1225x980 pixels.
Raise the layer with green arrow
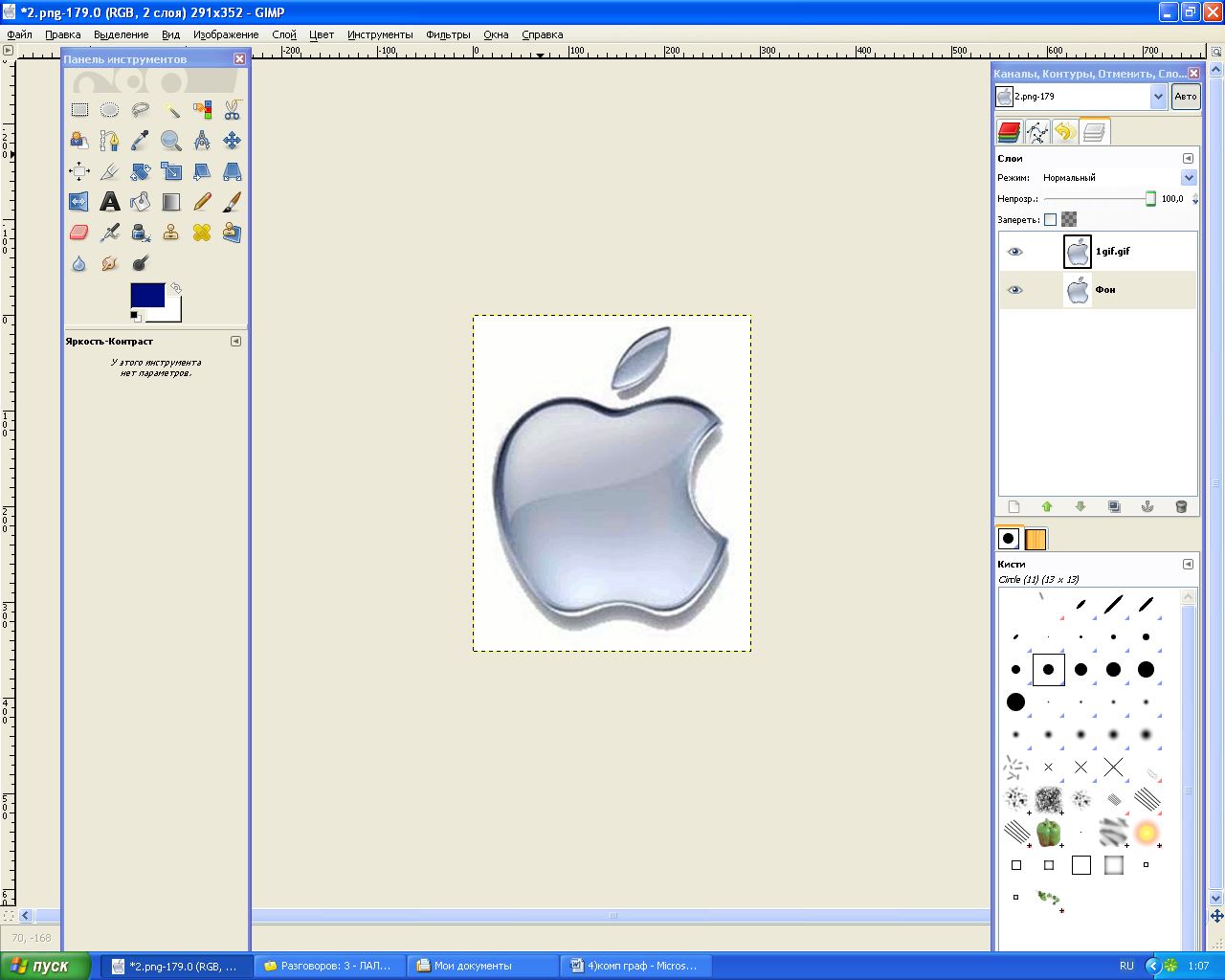[1047, 506]
